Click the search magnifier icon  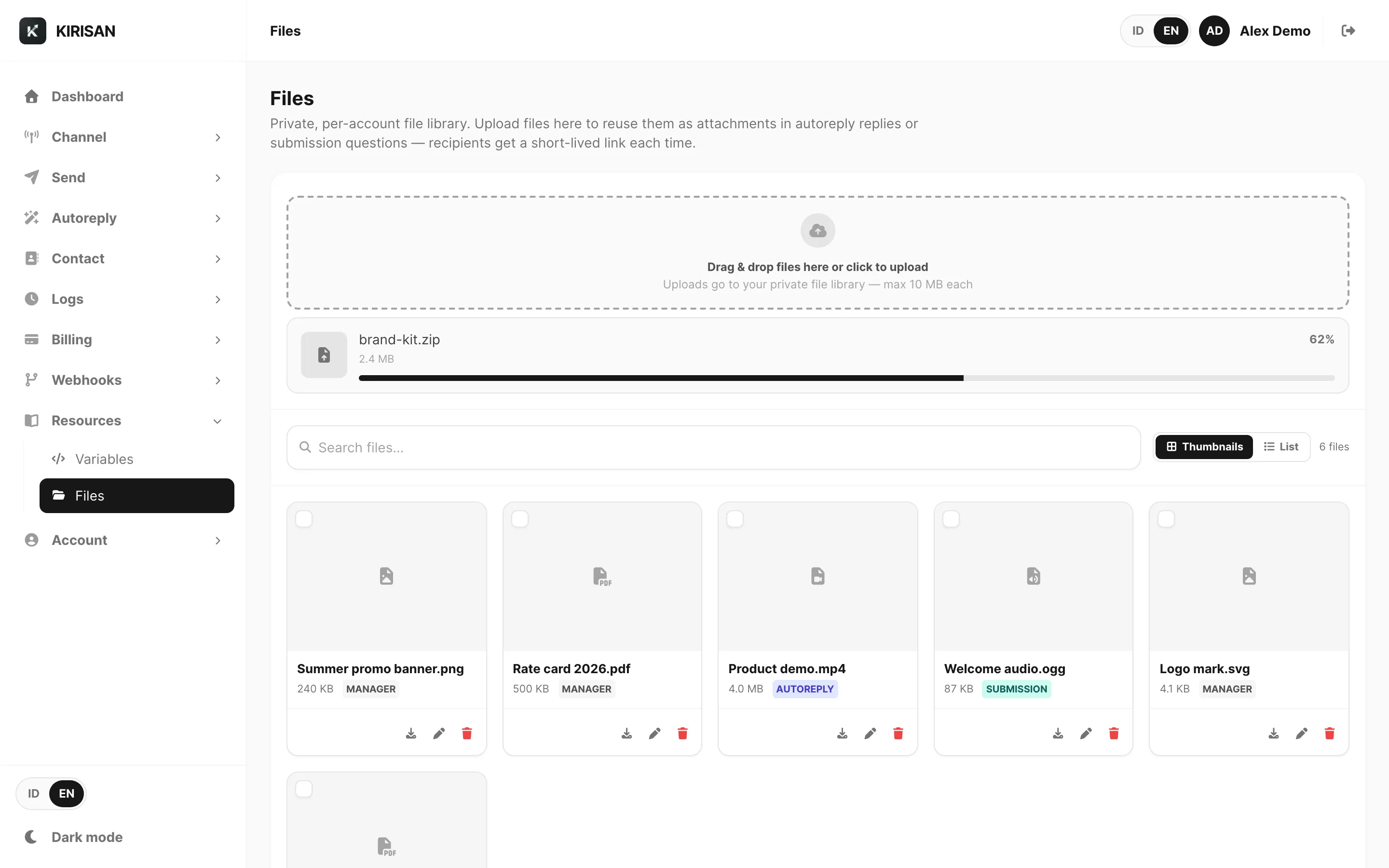point(305,447)
